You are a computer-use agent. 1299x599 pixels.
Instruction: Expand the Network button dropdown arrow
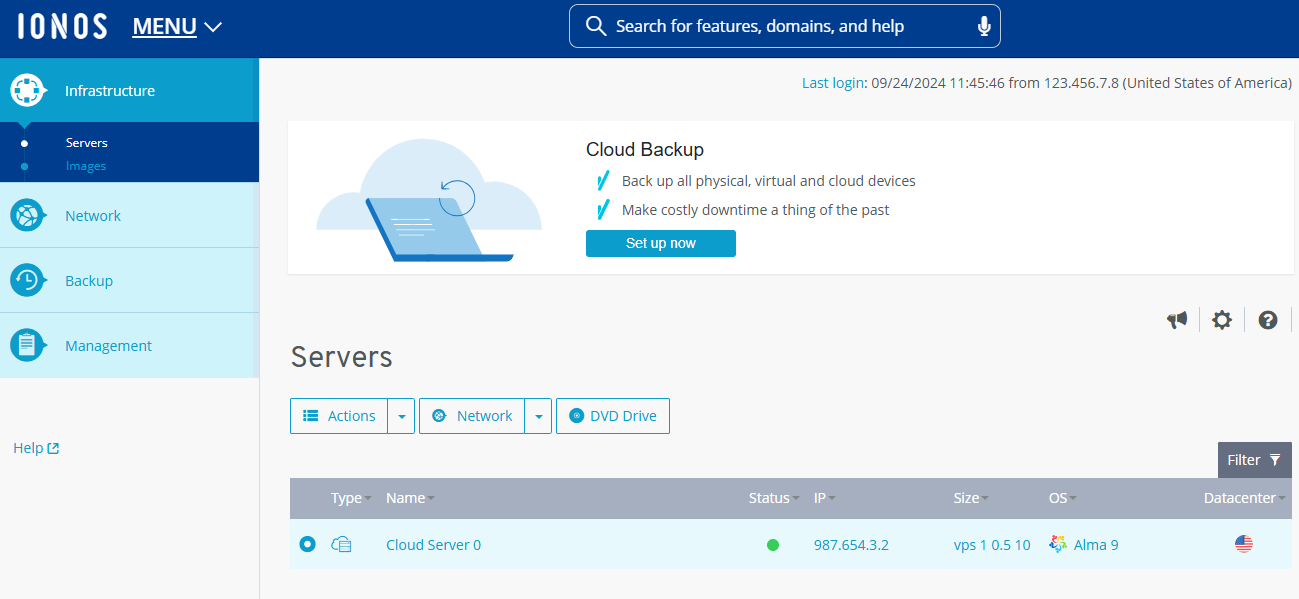tap(538, 416)
